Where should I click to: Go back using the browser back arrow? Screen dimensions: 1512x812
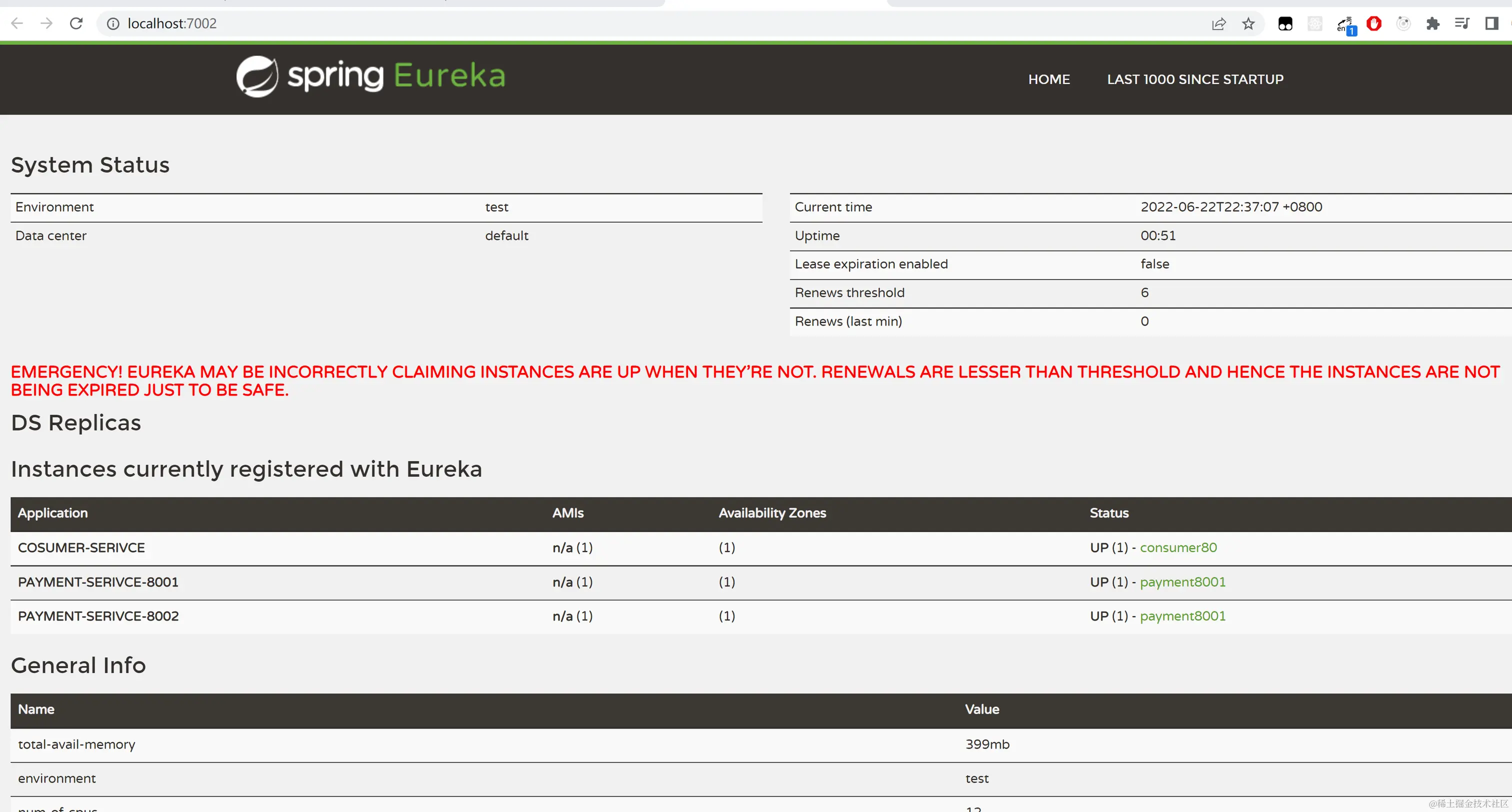[17, 23]
